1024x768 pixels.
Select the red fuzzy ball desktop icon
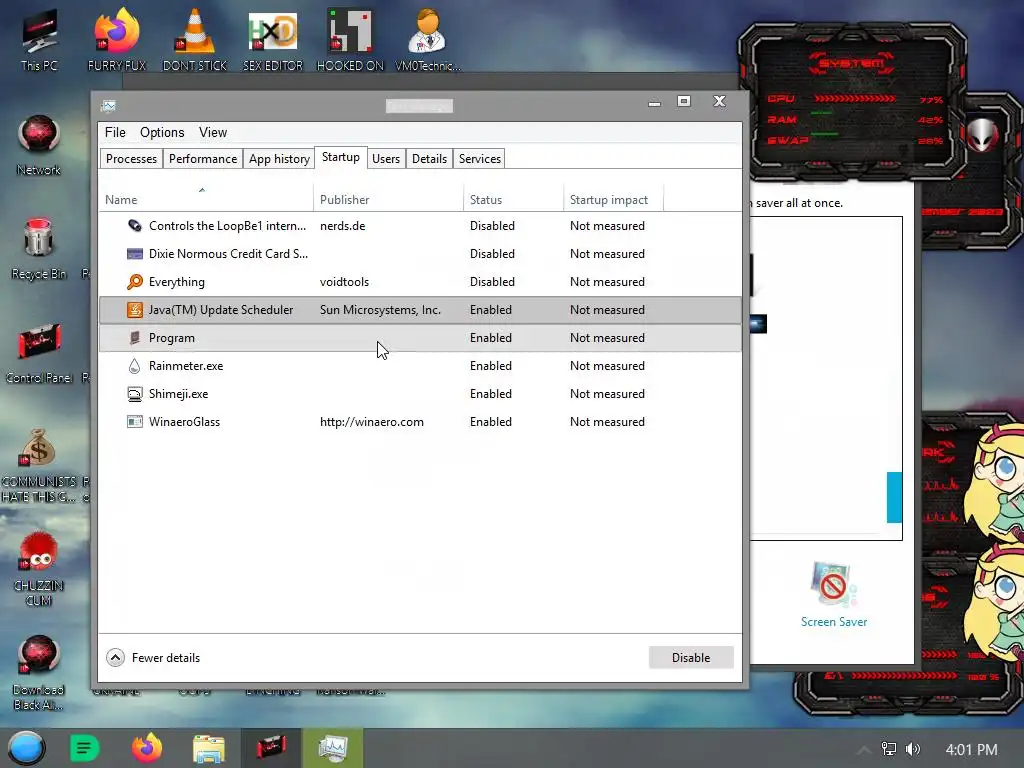click(x=39, y=568)
